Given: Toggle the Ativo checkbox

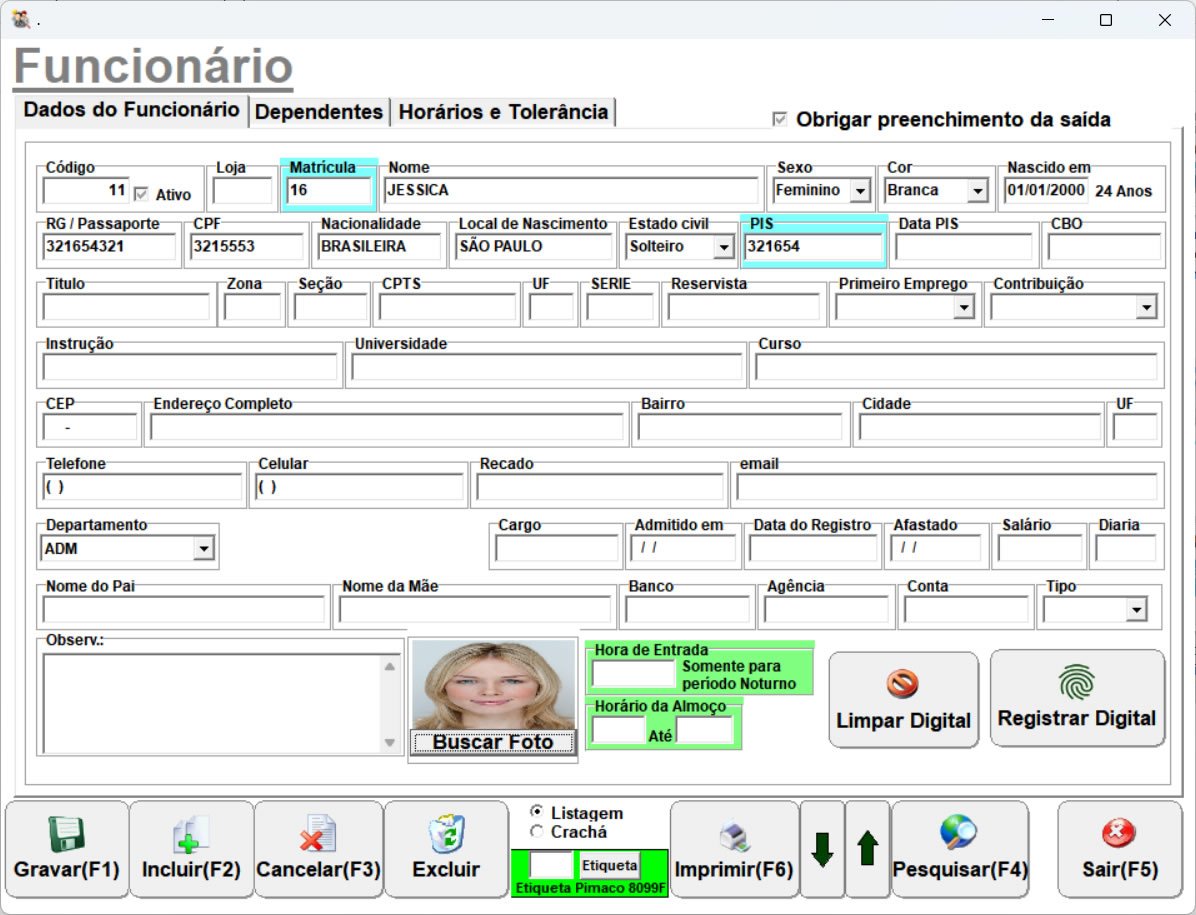Looking at the screenshot, I should tap(141, 194).
